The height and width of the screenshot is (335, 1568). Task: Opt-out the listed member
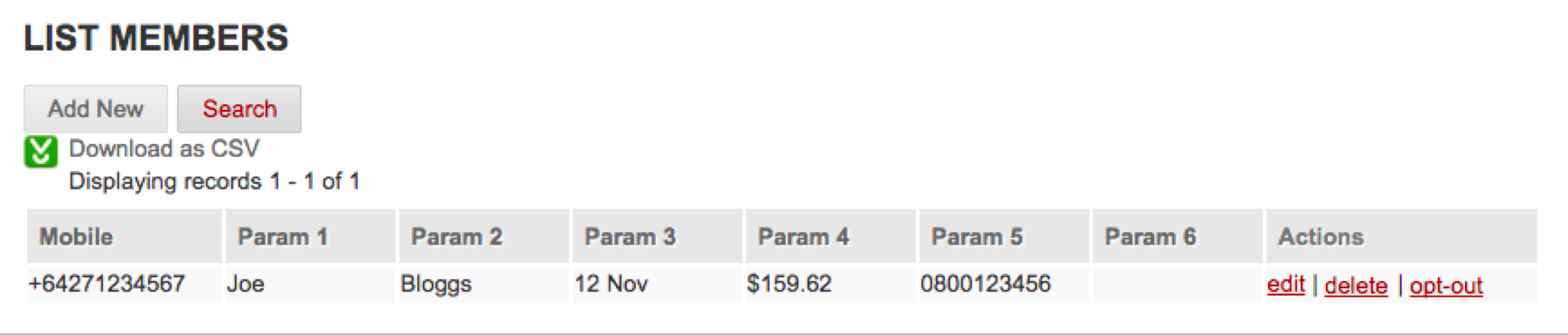click(x=1446, y=285)
